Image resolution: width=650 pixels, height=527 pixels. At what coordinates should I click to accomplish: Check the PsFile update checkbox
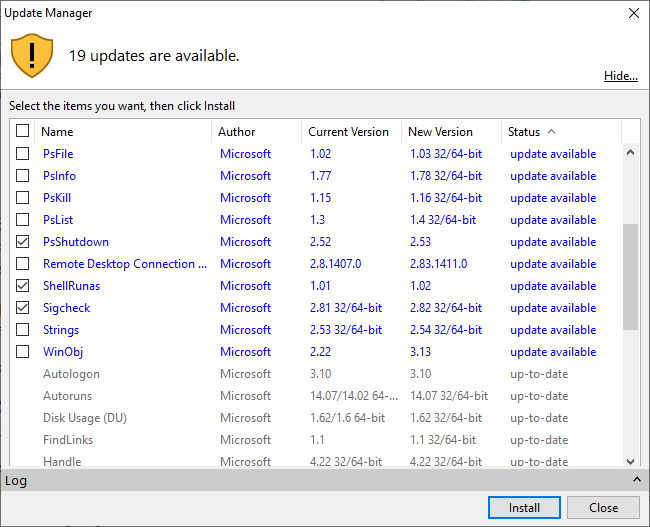(22, 153)
